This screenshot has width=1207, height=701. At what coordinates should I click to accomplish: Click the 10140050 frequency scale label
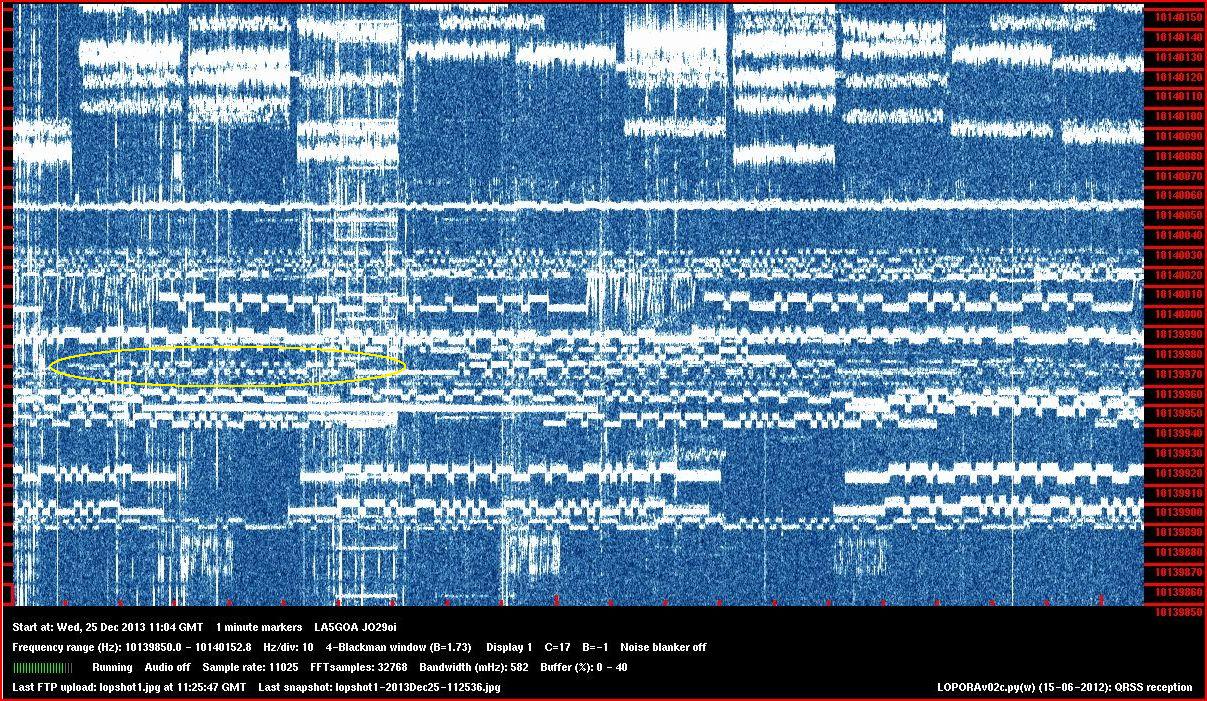(x=1177, y=215)
